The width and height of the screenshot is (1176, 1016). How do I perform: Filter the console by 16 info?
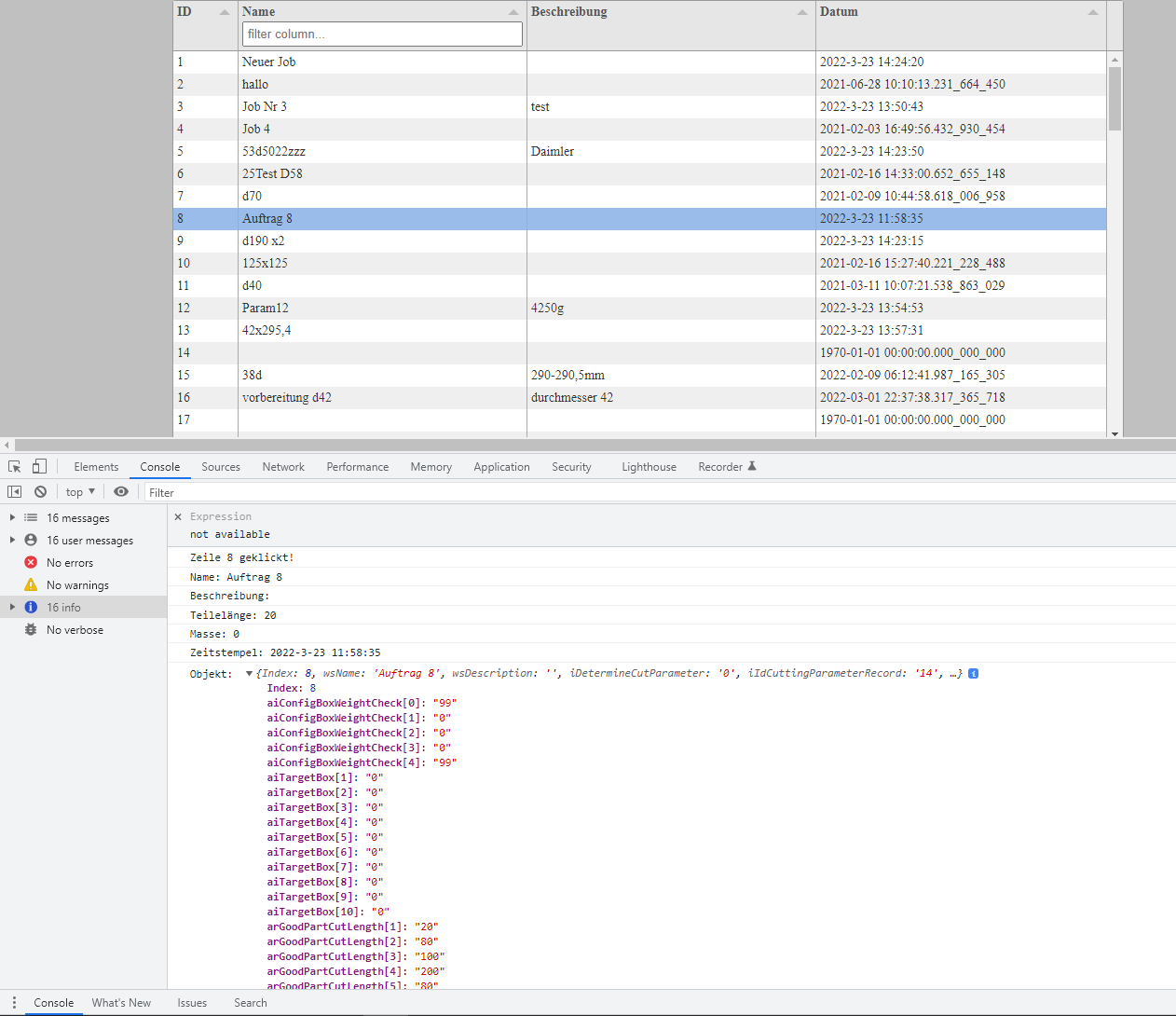(63, 608)
